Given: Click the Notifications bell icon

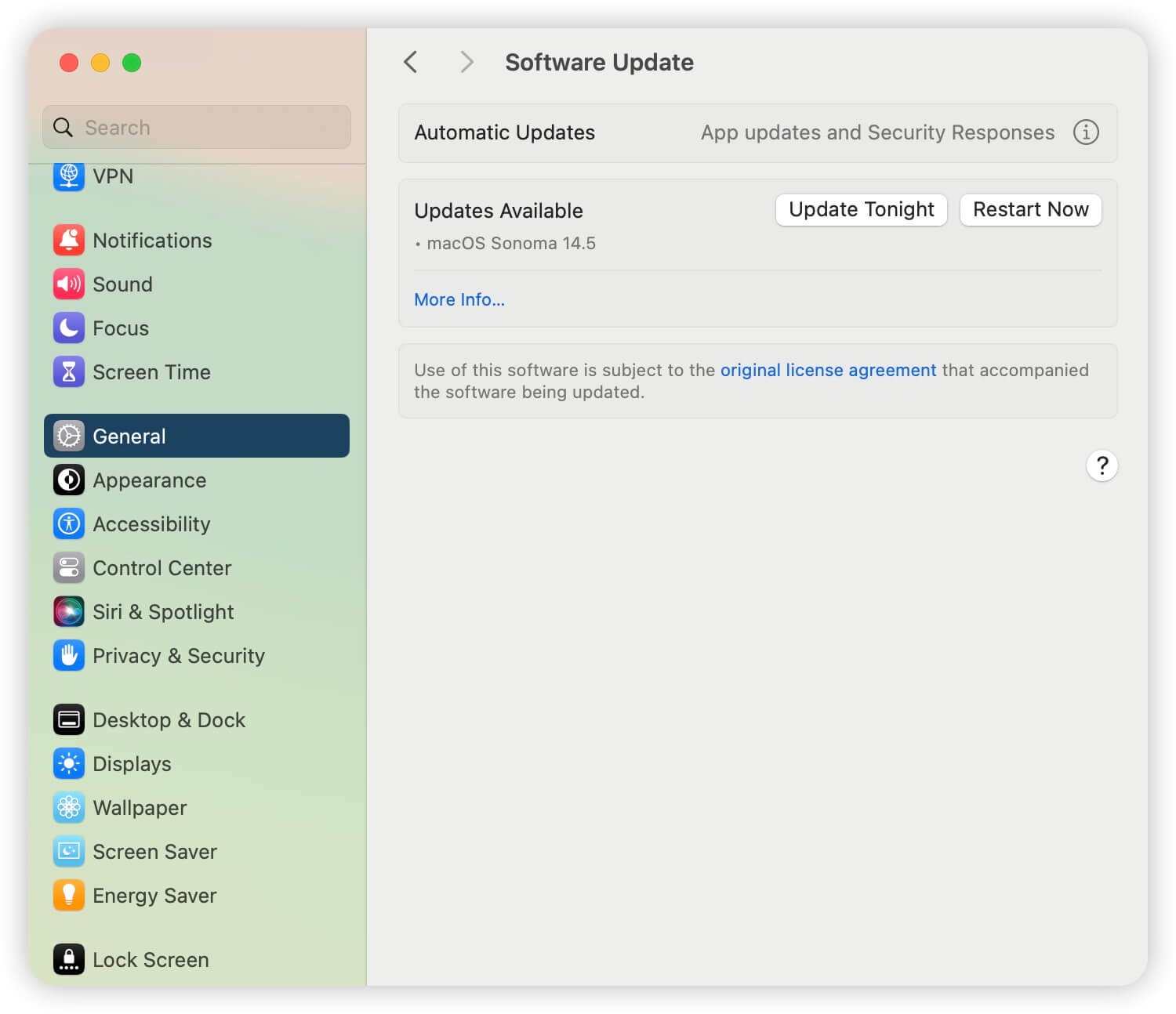Looking at the screenshot, I should (x=69, y=241).
